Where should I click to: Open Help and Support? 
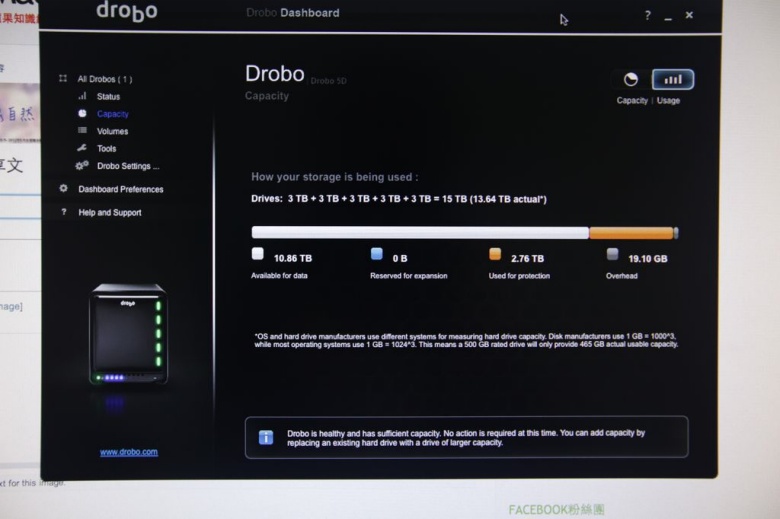coord(109,212)
